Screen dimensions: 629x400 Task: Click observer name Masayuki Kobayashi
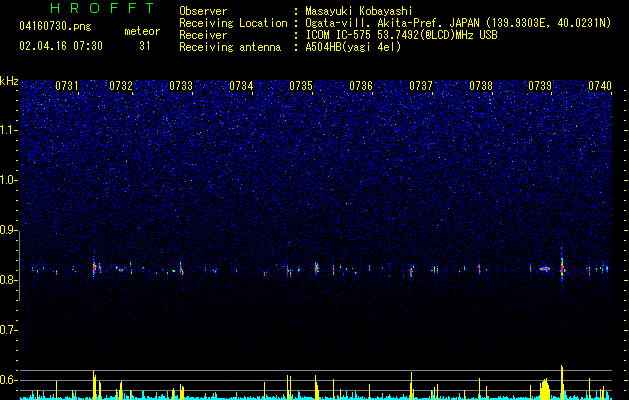[x=359, y=11]
